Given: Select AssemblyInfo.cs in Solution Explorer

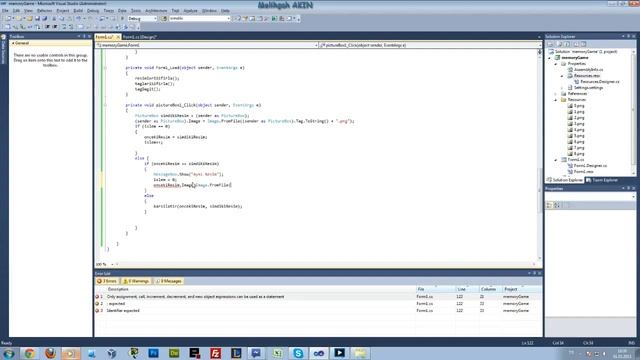Looking at the screenshot, I should pos(588,70).
